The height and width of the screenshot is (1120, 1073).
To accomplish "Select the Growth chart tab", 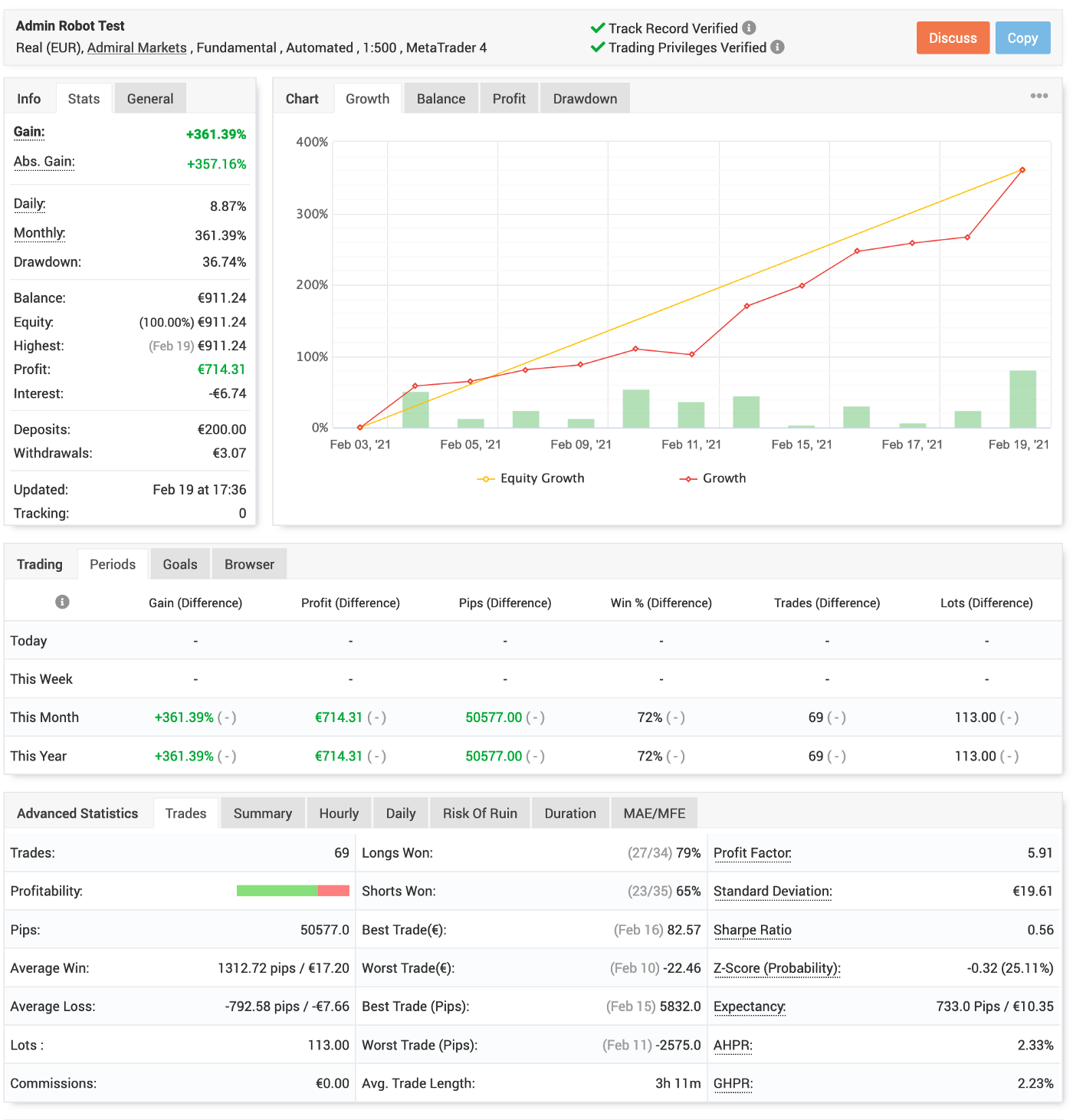I will click(368, 99).
